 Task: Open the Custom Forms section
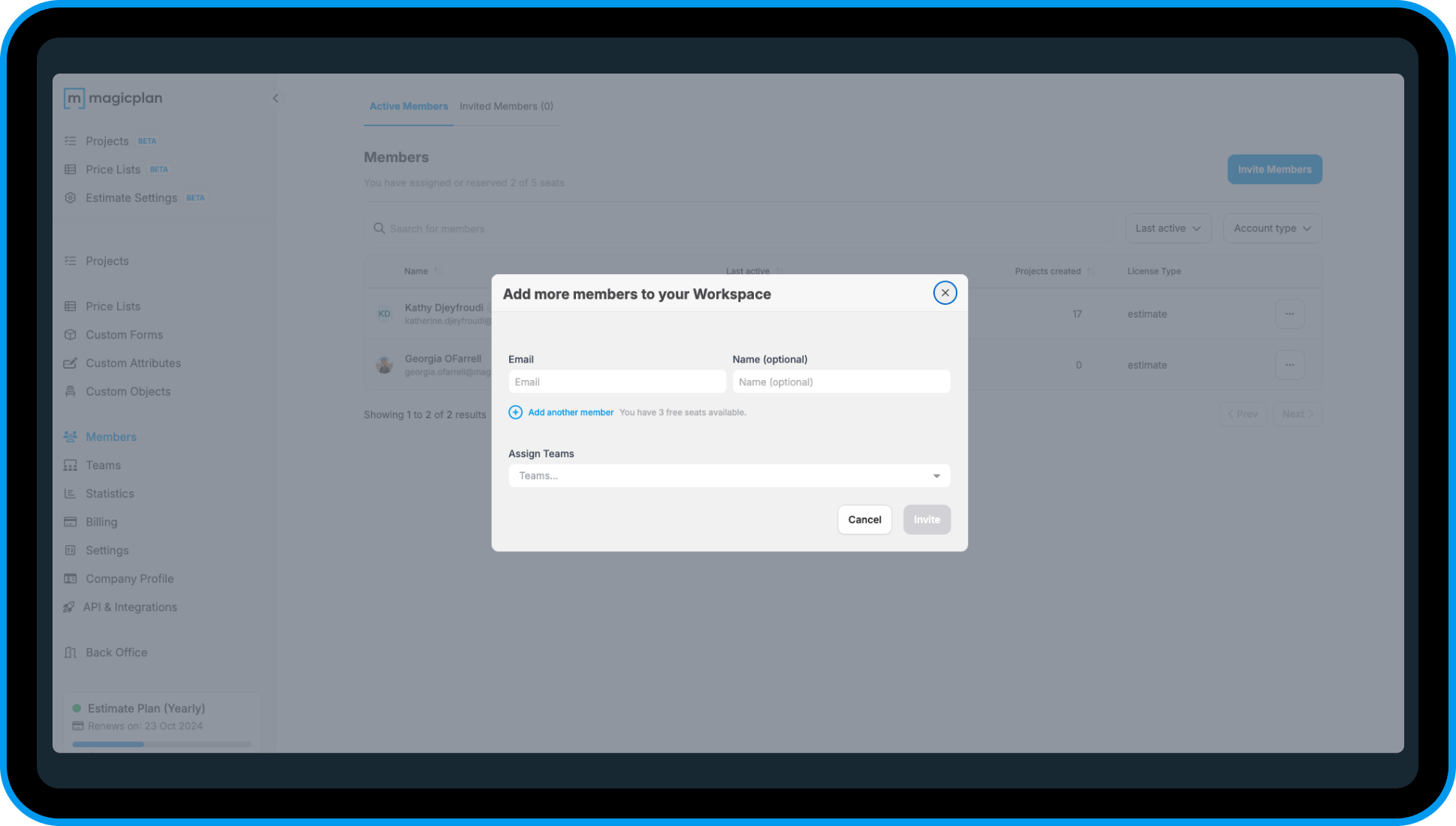(123, 334)
